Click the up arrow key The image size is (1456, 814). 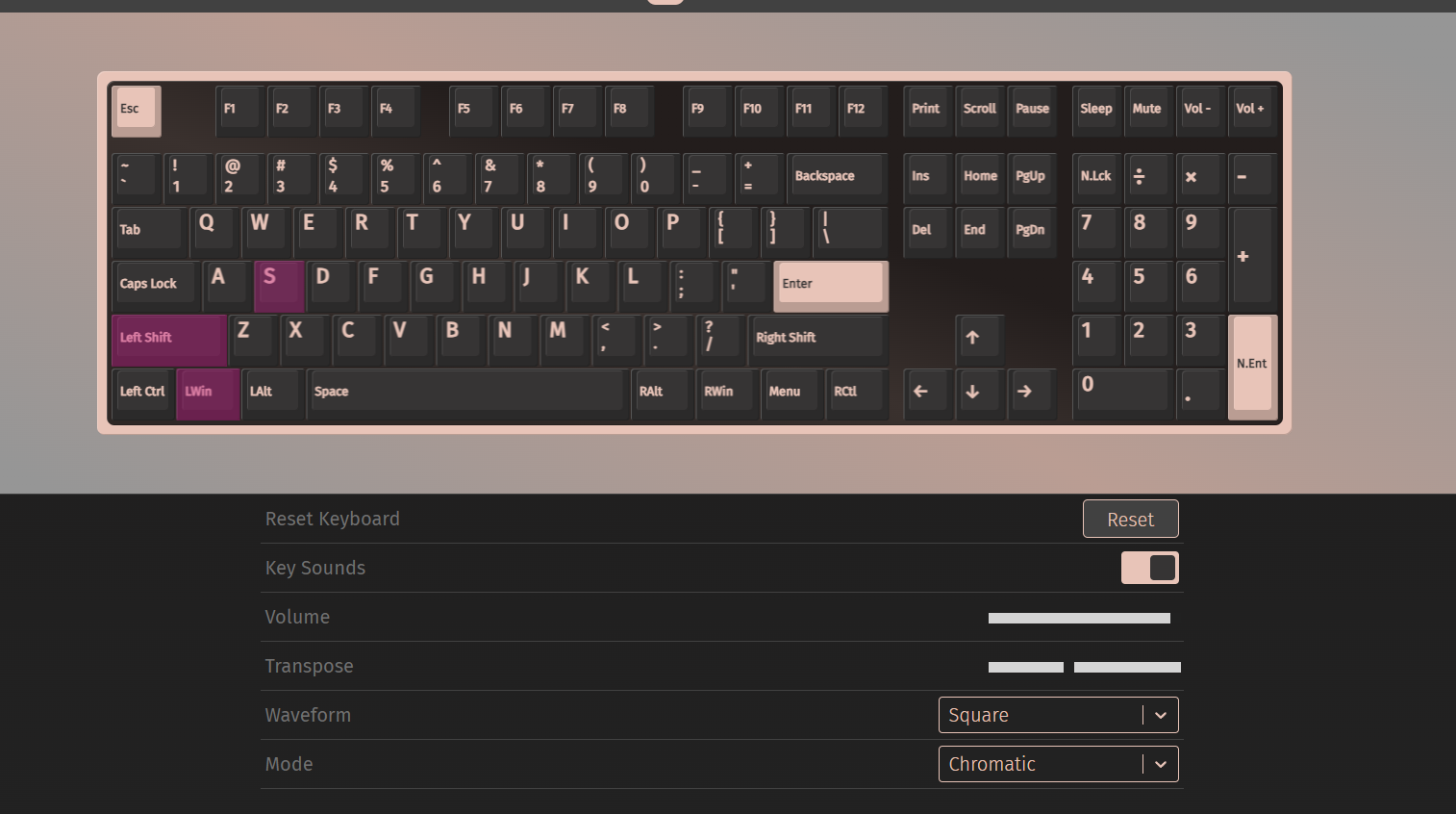(x=980, y=340)
